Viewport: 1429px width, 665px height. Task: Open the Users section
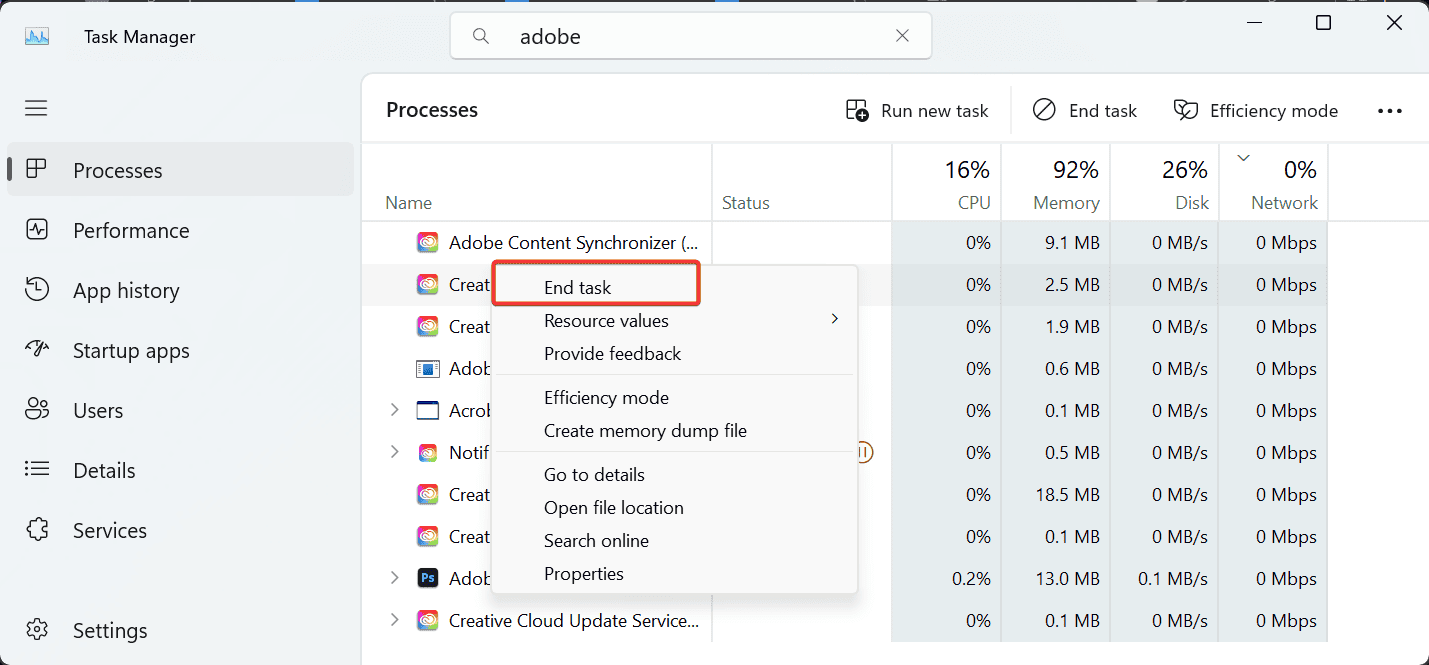tap(97, 410)
